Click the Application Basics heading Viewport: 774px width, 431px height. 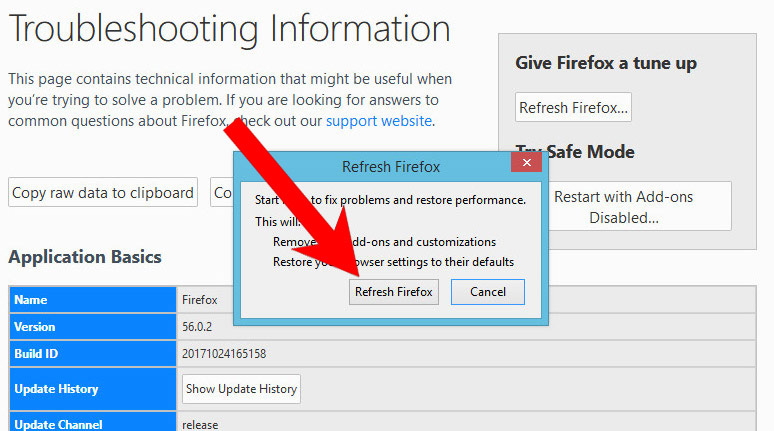pyautogui.click(x=85, y=257)
